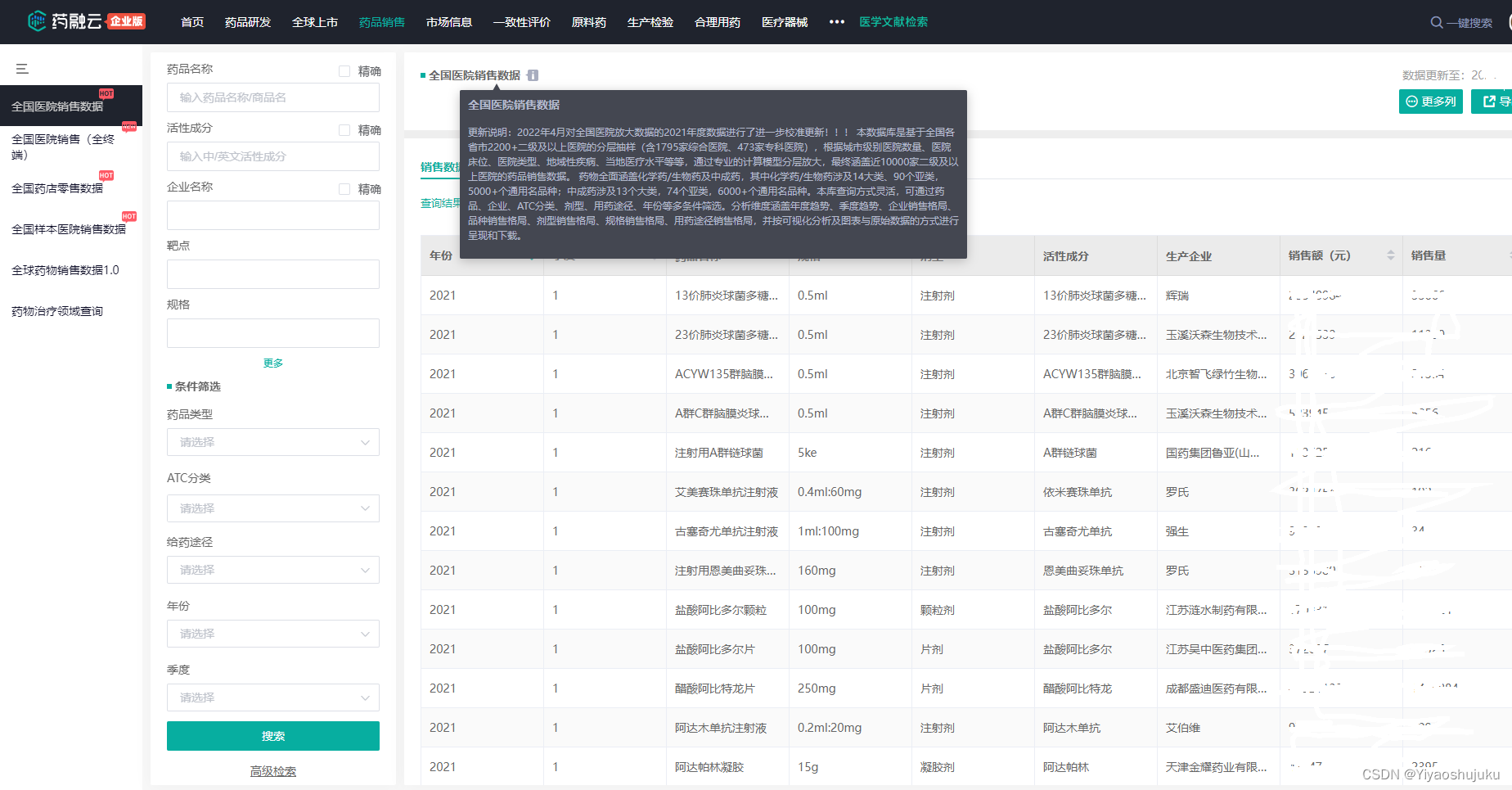Click the 生产企业 column header
The height and width of the screenshot is (790, 1512).
1189,256
